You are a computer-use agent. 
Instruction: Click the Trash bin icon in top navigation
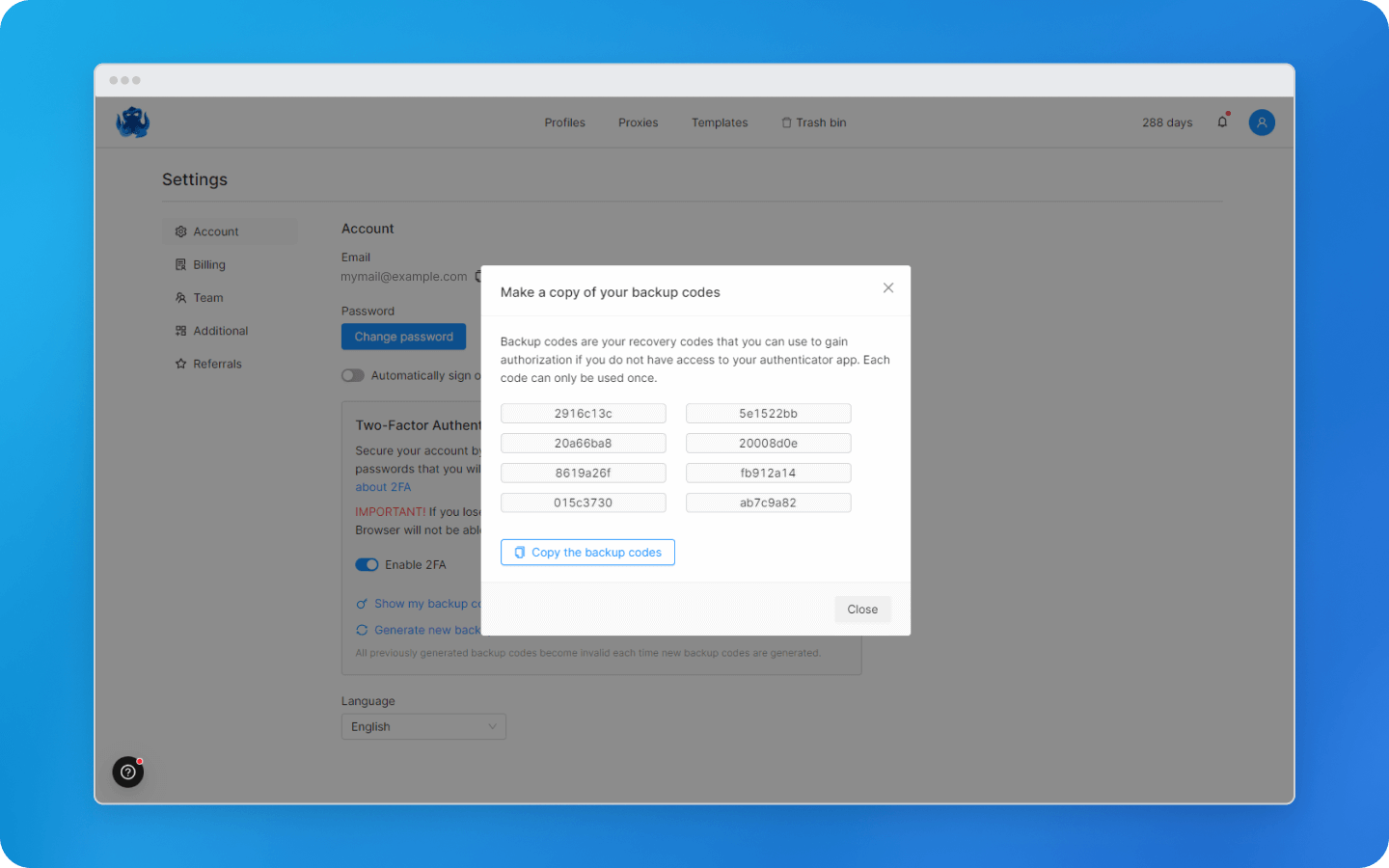(785, 122)
